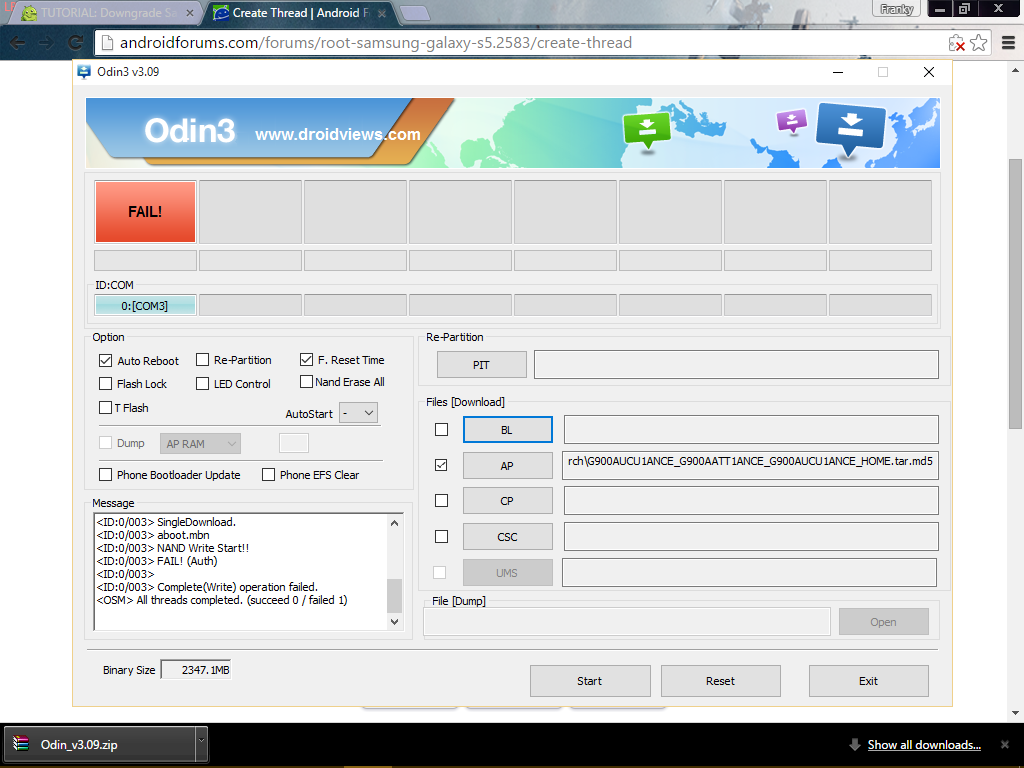The width and height of the screenshot is (1024, 768).
Task: Click the PIT button
Action: pos(481,365)
